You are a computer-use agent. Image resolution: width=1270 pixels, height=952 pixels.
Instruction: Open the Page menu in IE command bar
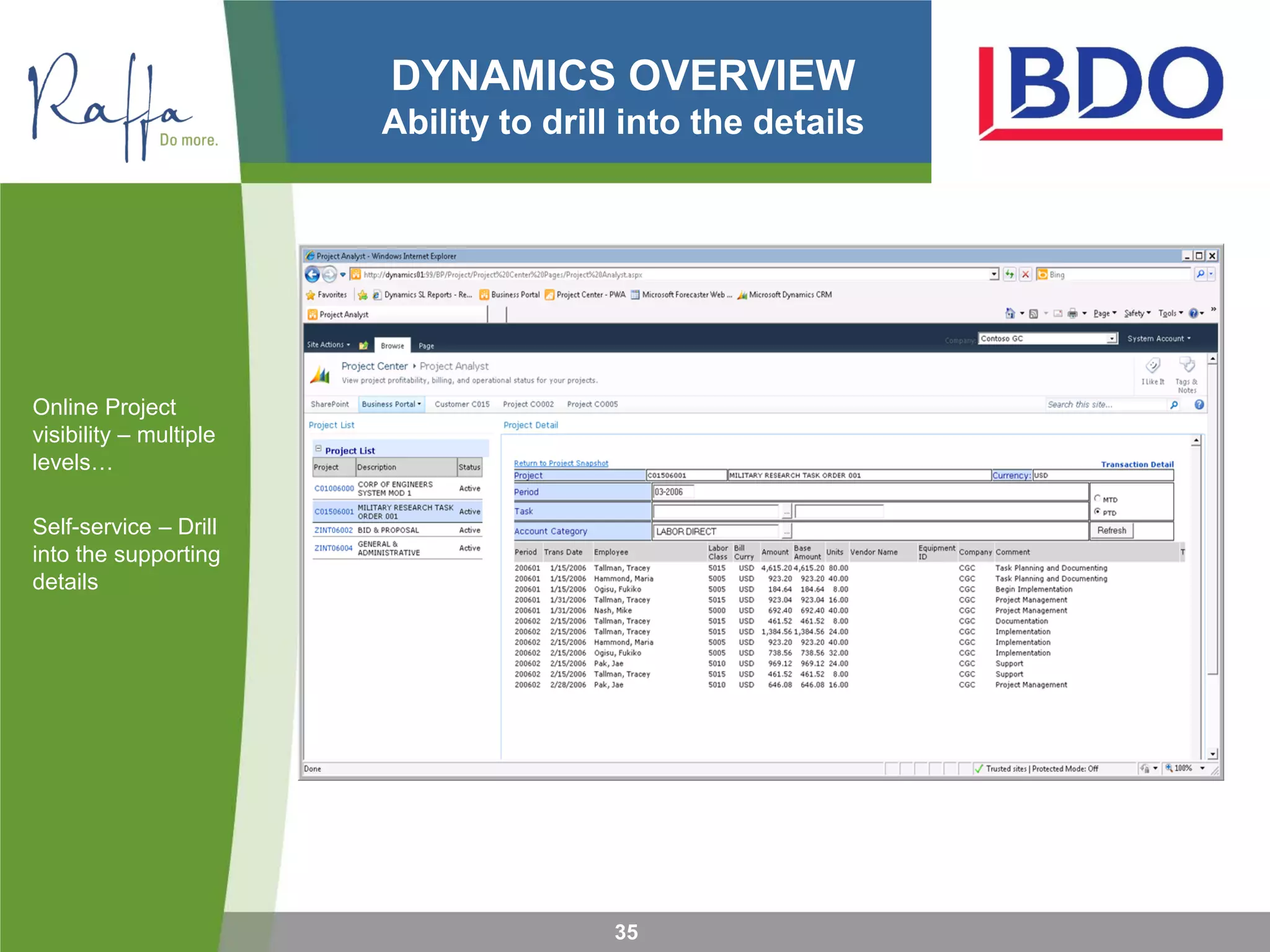pyautogui.click(x=1104, y=314)
